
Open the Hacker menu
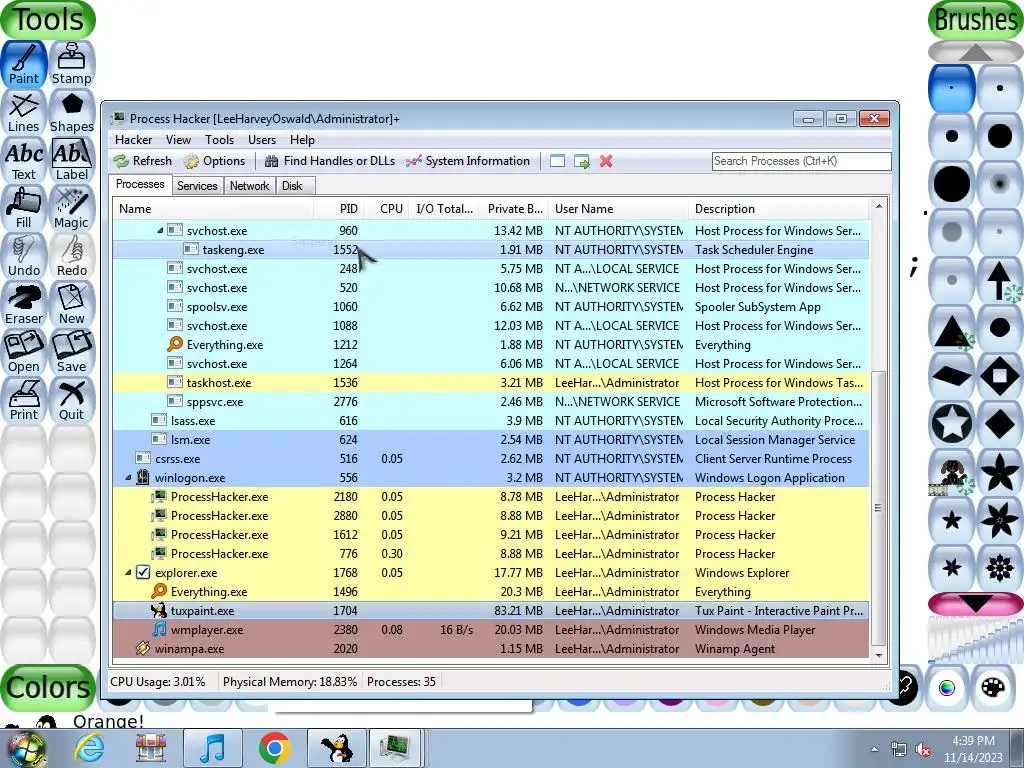[133, 140]
